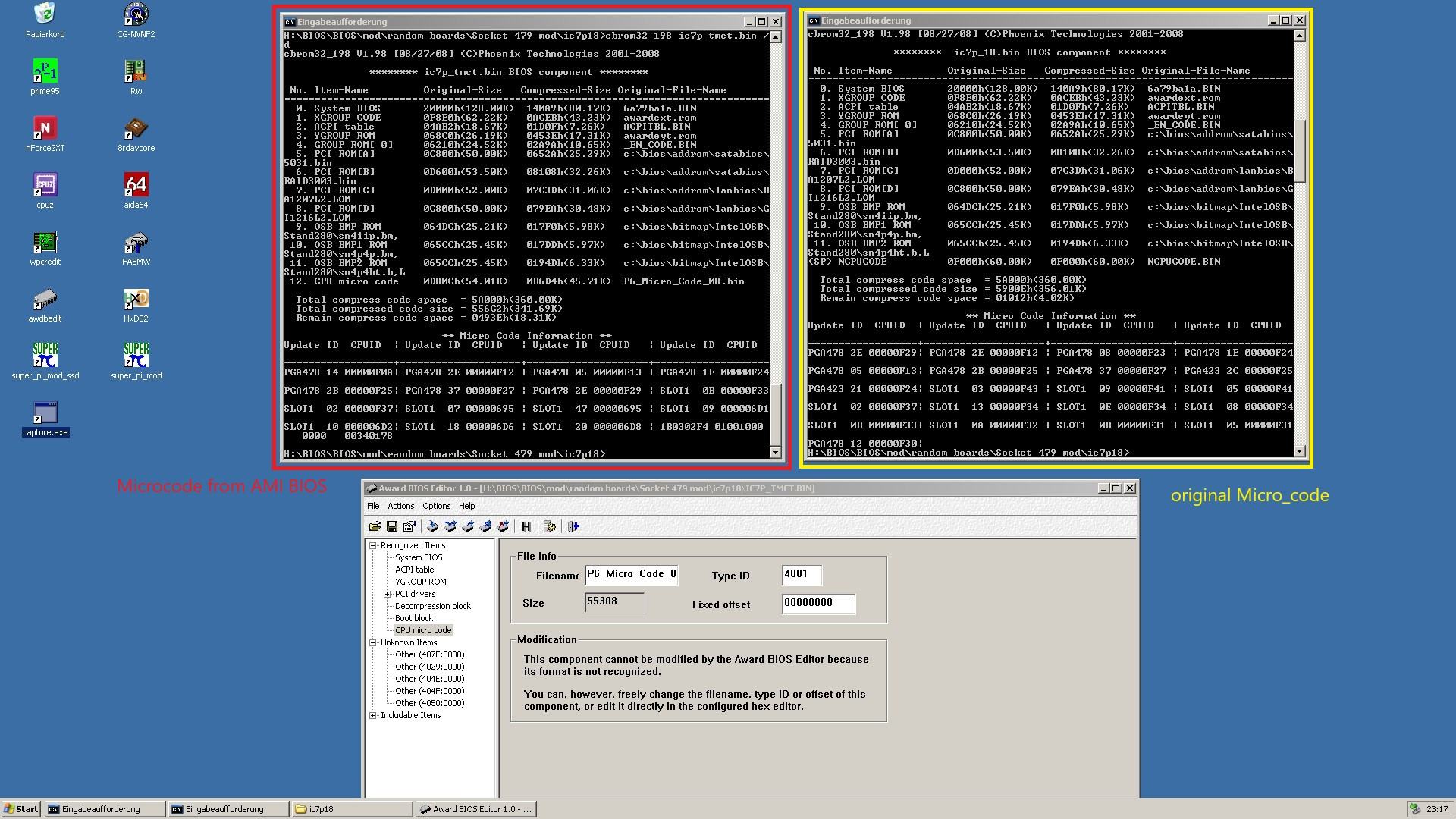Click the taskbar clock showing 23:17

pyautogui.click(x=1436, y=809)
